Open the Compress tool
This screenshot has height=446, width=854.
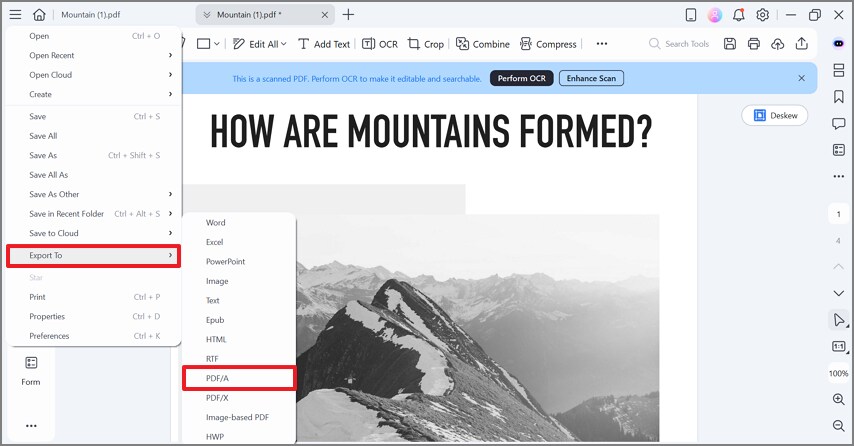point(548,44)
